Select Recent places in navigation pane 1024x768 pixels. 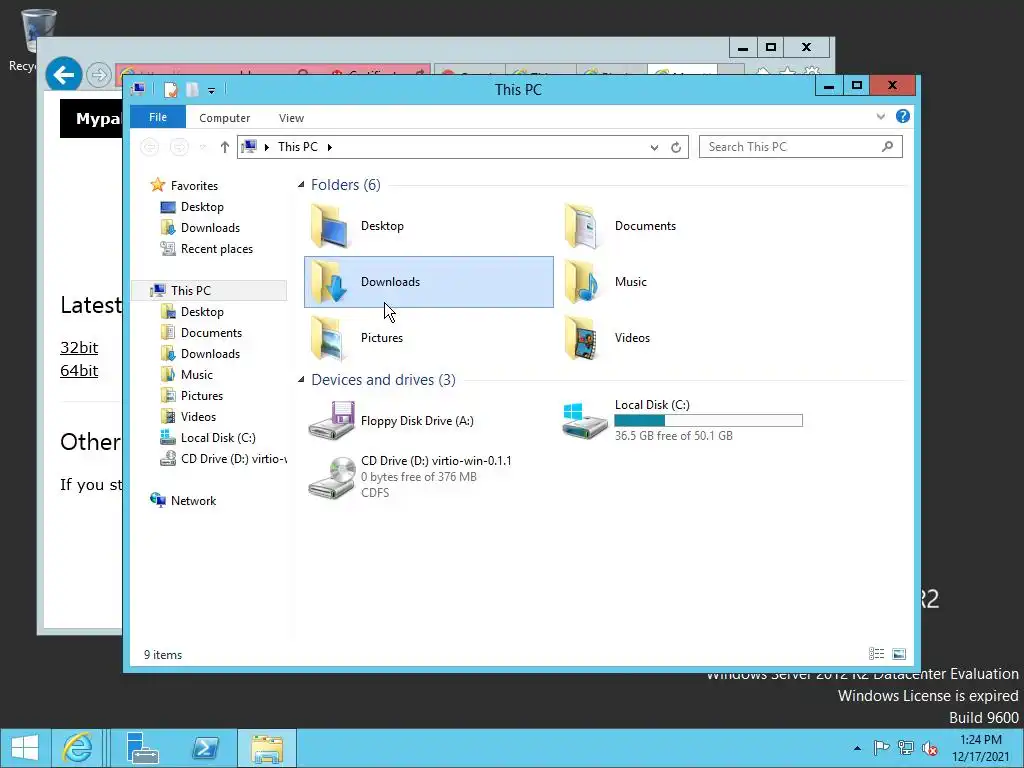216,249
